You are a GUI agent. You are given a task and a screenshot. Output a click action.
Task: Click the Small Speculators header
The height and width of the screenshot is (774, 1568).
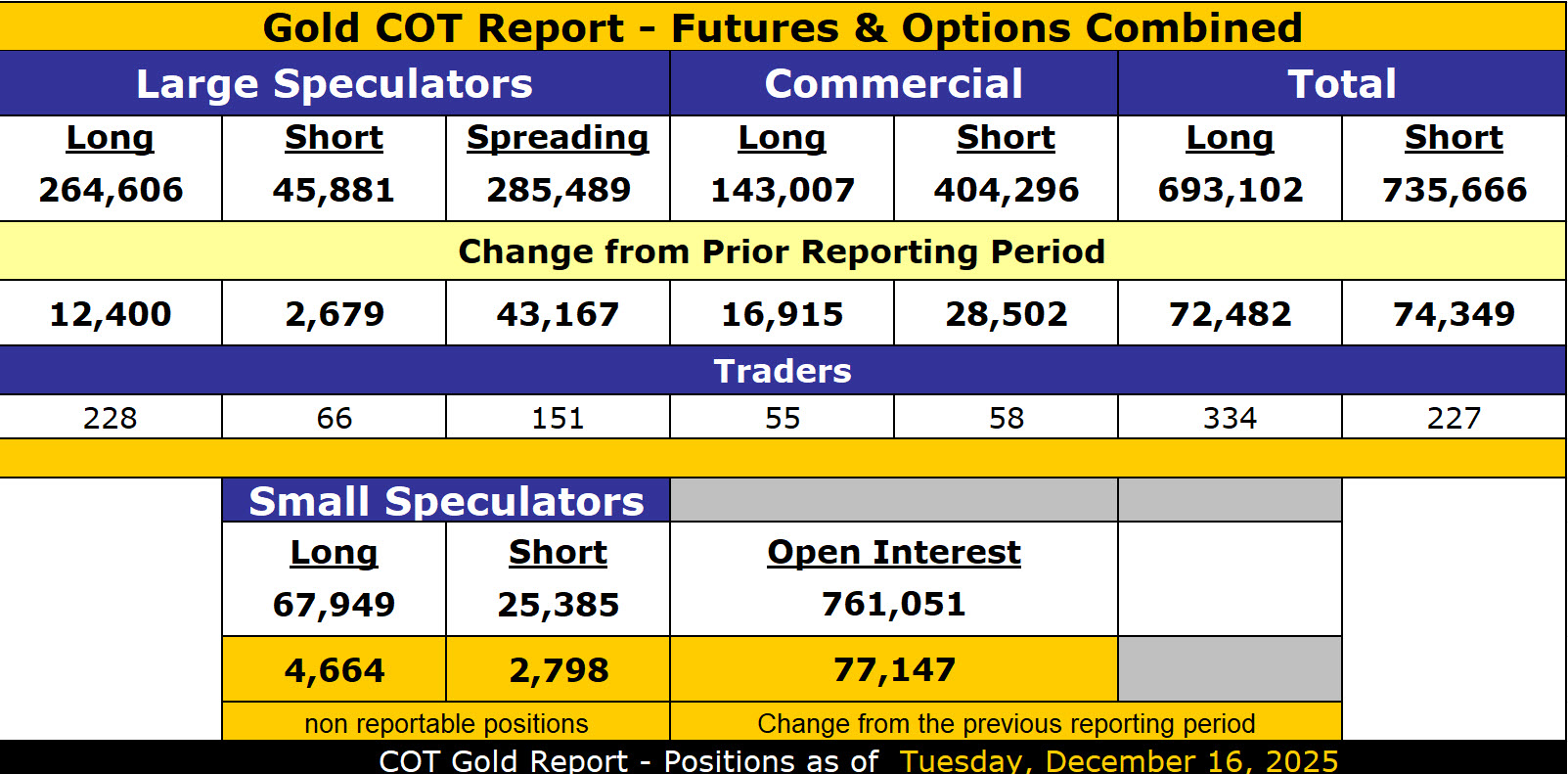click(x=446, y=501)
